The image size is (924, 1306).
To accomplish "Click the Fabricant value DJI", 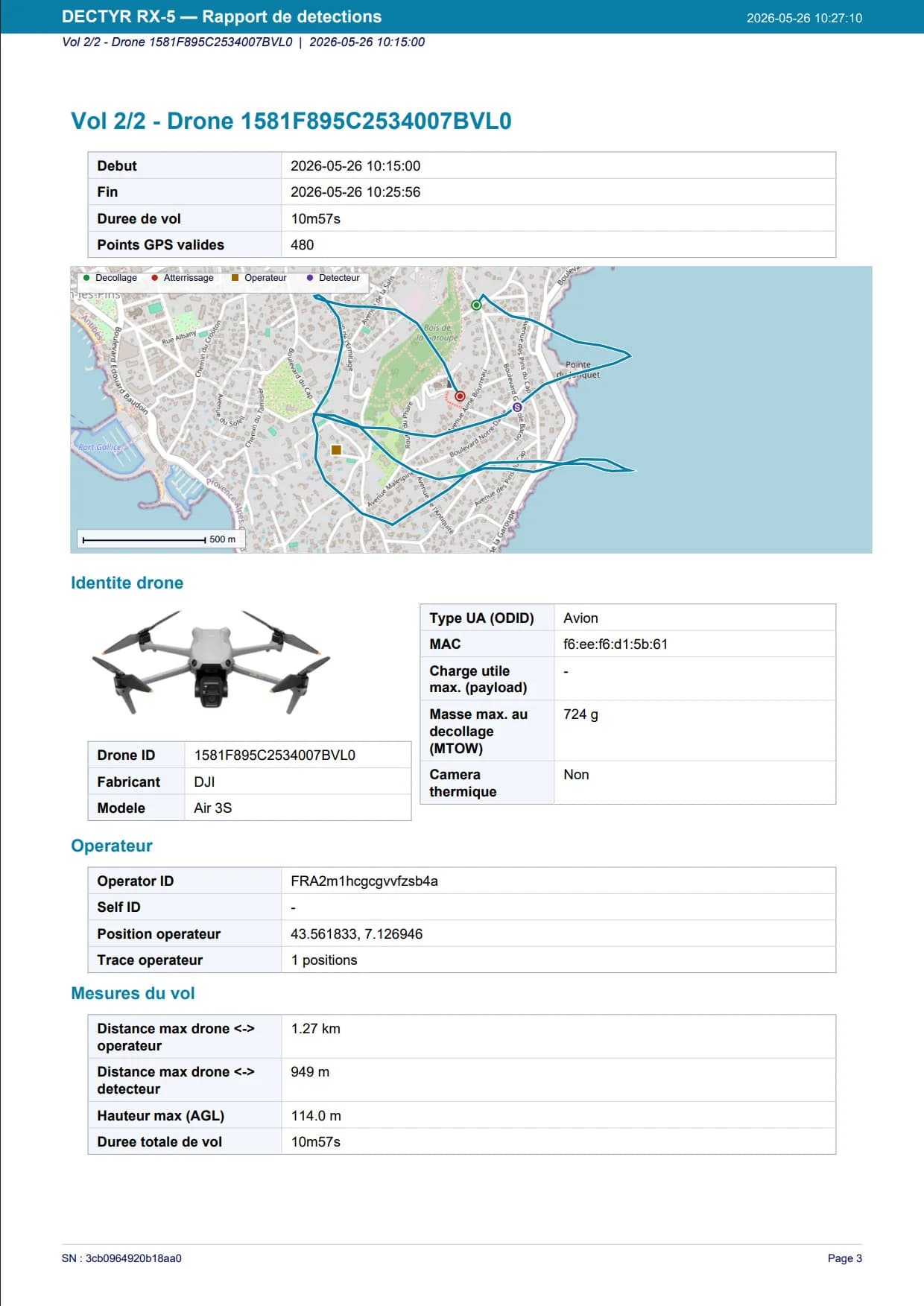I will pyautogui.click(x=204, y=782).
